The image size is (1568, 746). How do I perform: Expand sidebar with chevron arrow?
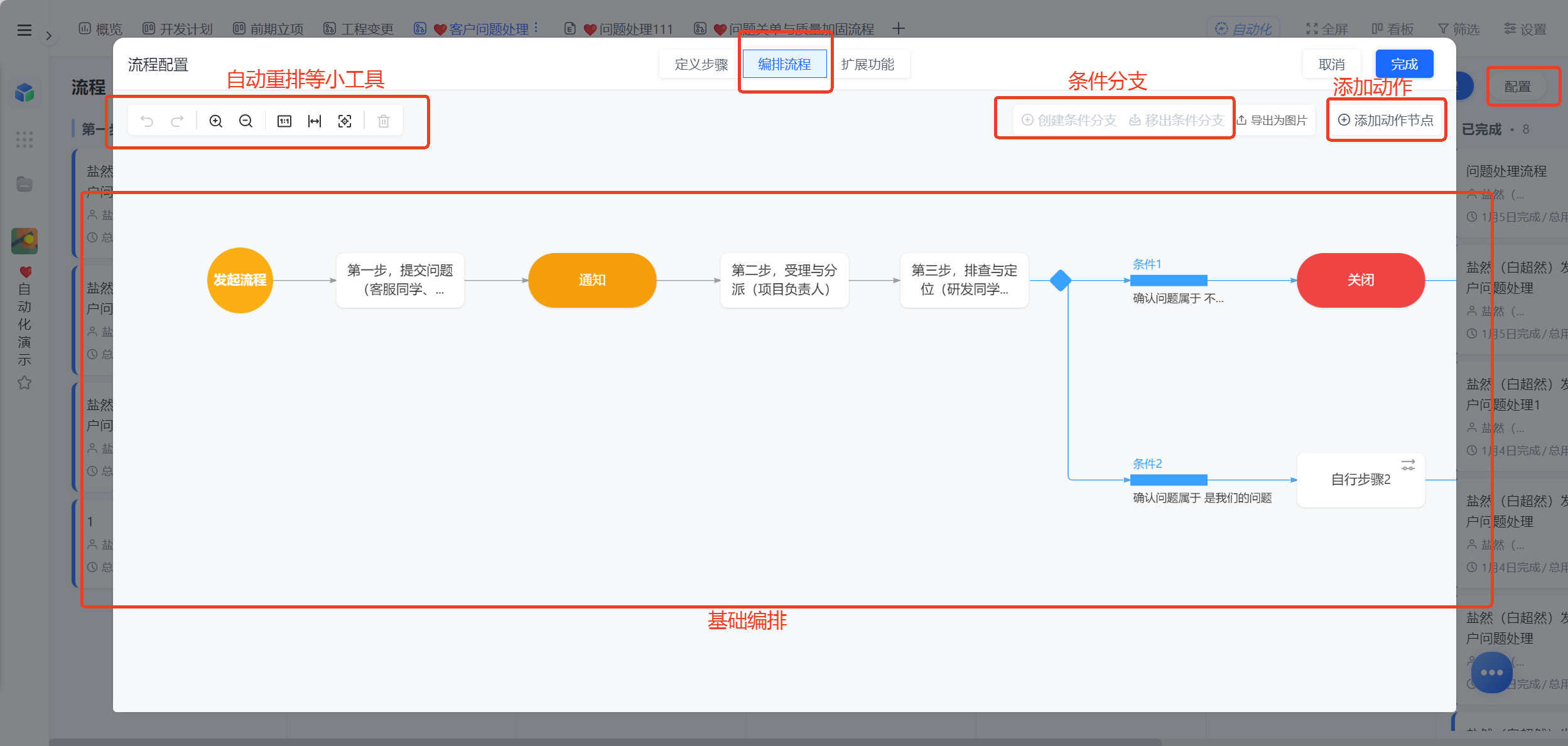pyautogui.click(x=48, y=36)
